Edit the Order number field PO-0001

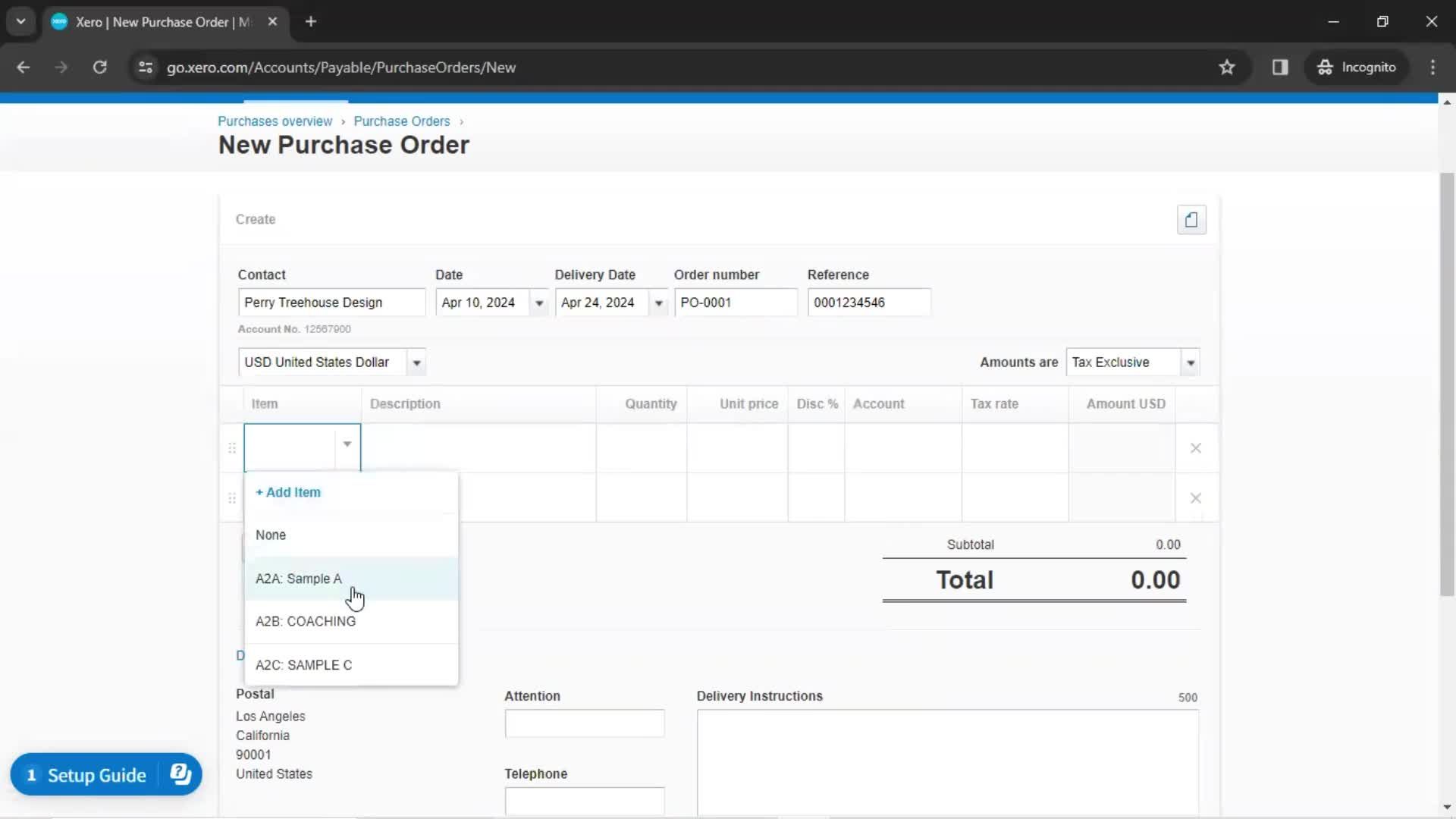pyautogui.click(x=736, y=303)
